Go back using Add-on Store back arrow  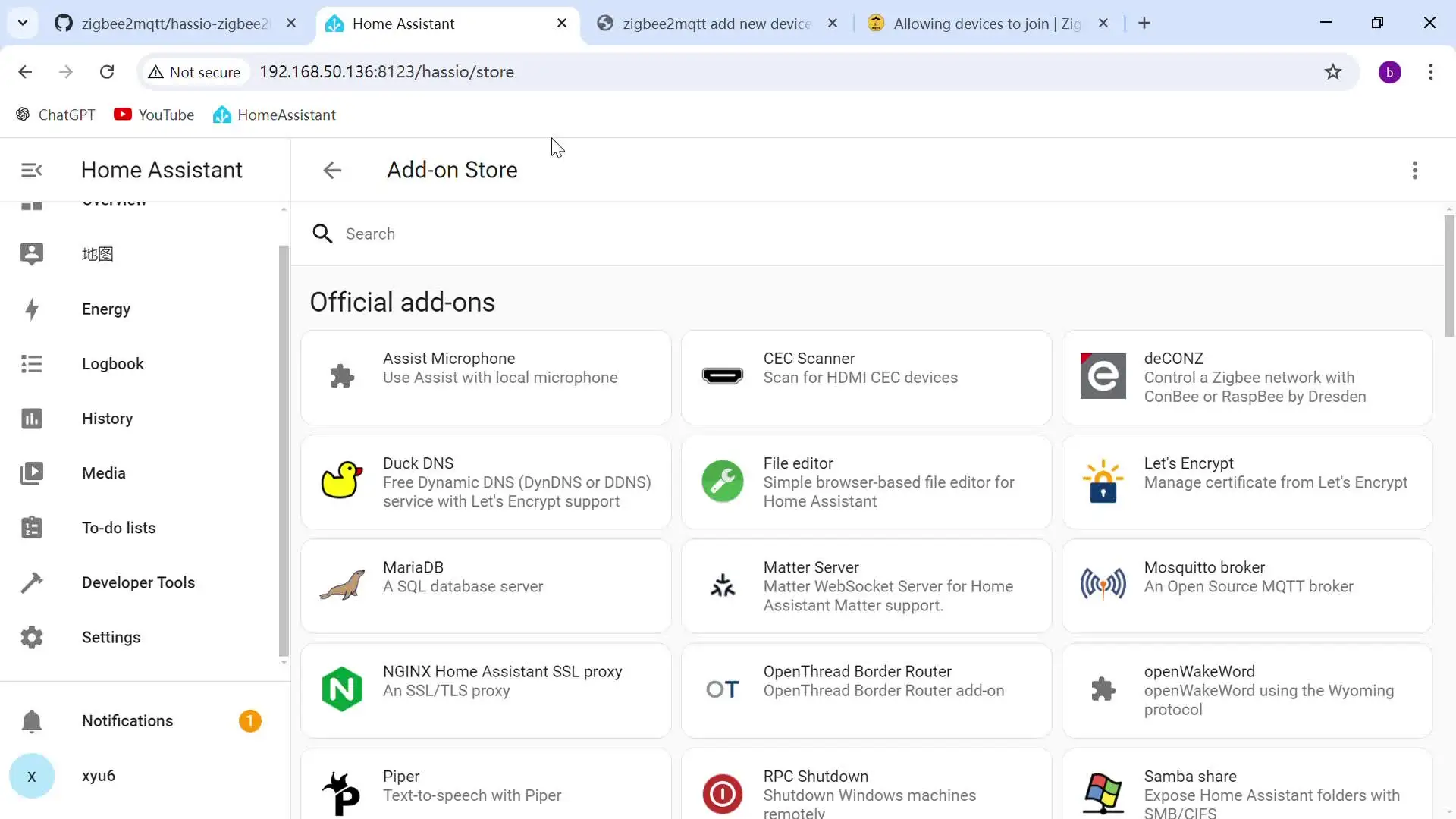[x=332, y=170]
